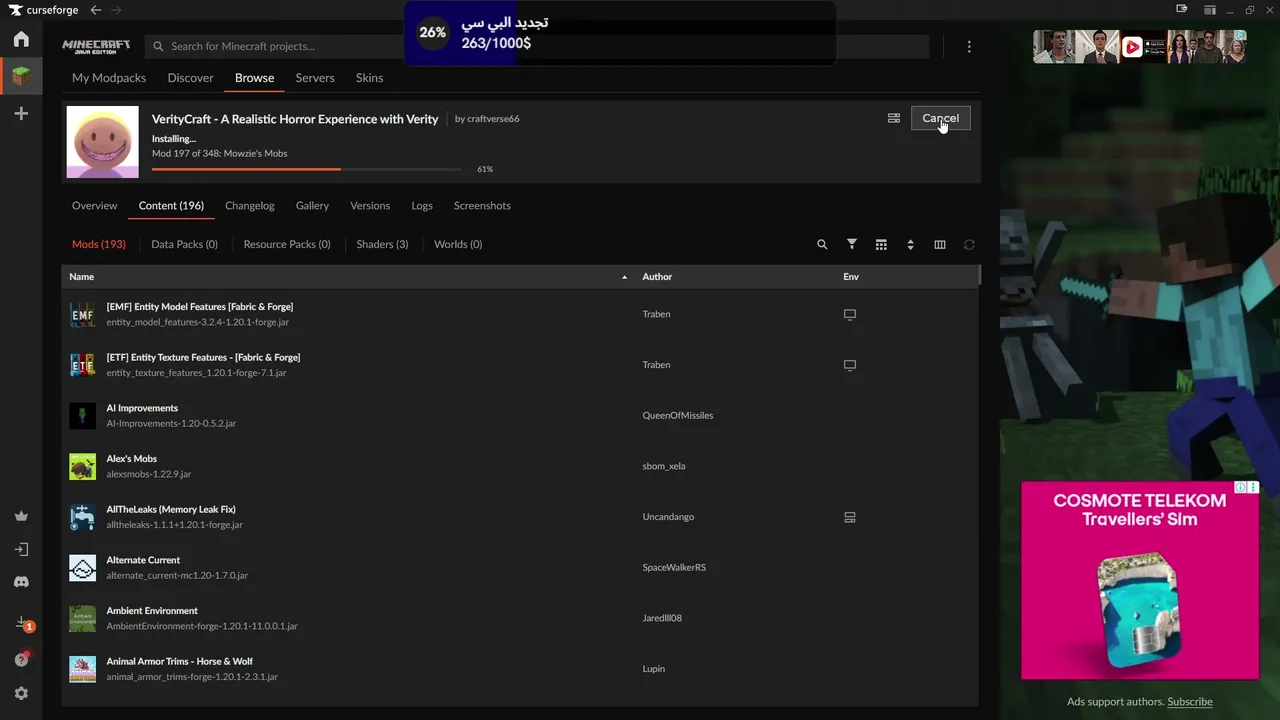Show the Resource Packs (0) category
This screenshot has width=1280, height=720.
[287, 244]
